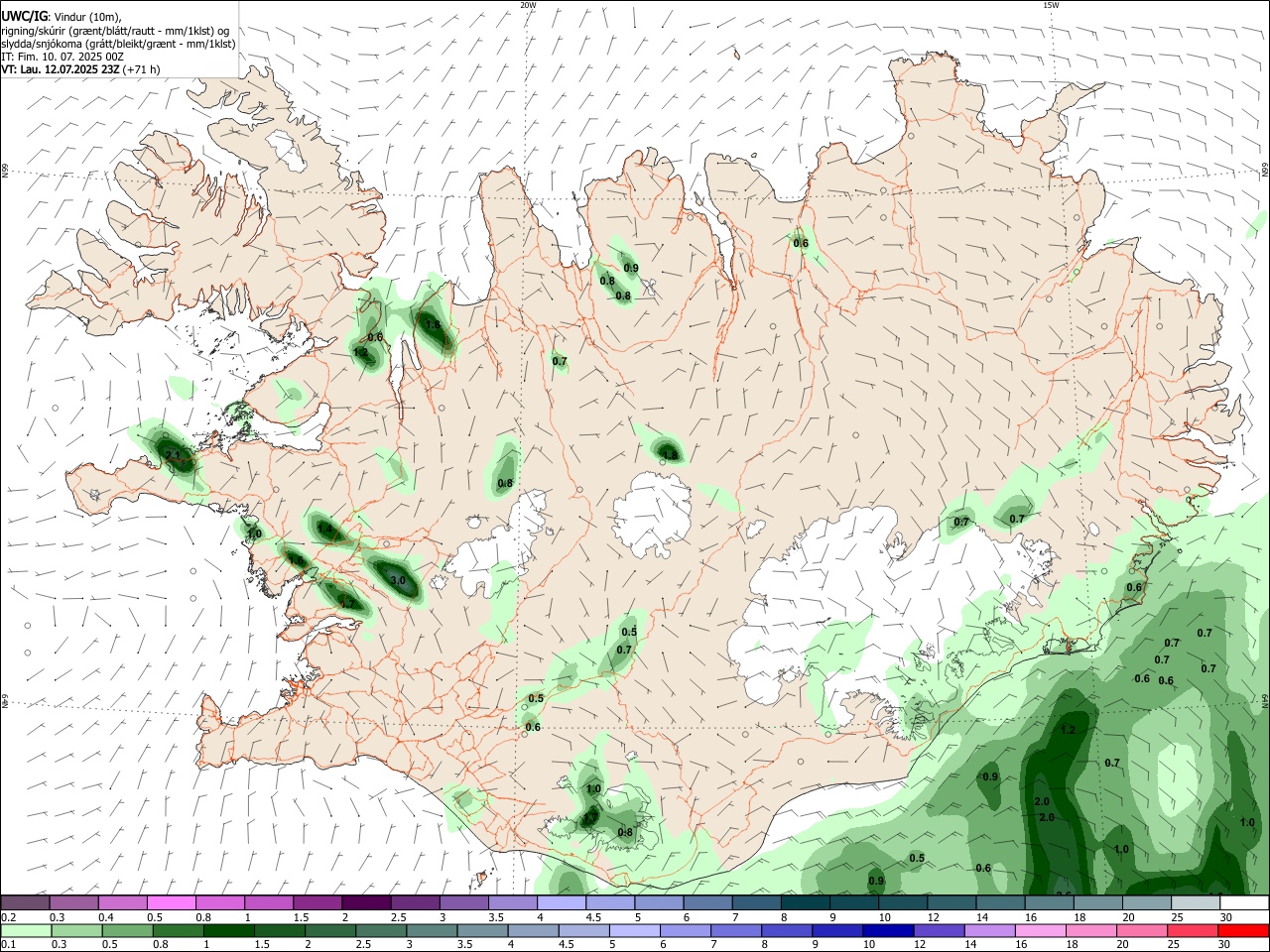The width and height of the screenshot is (1270, 952).
Task: Click the 66N latitude label on left edge
Action: click(5, 172)
